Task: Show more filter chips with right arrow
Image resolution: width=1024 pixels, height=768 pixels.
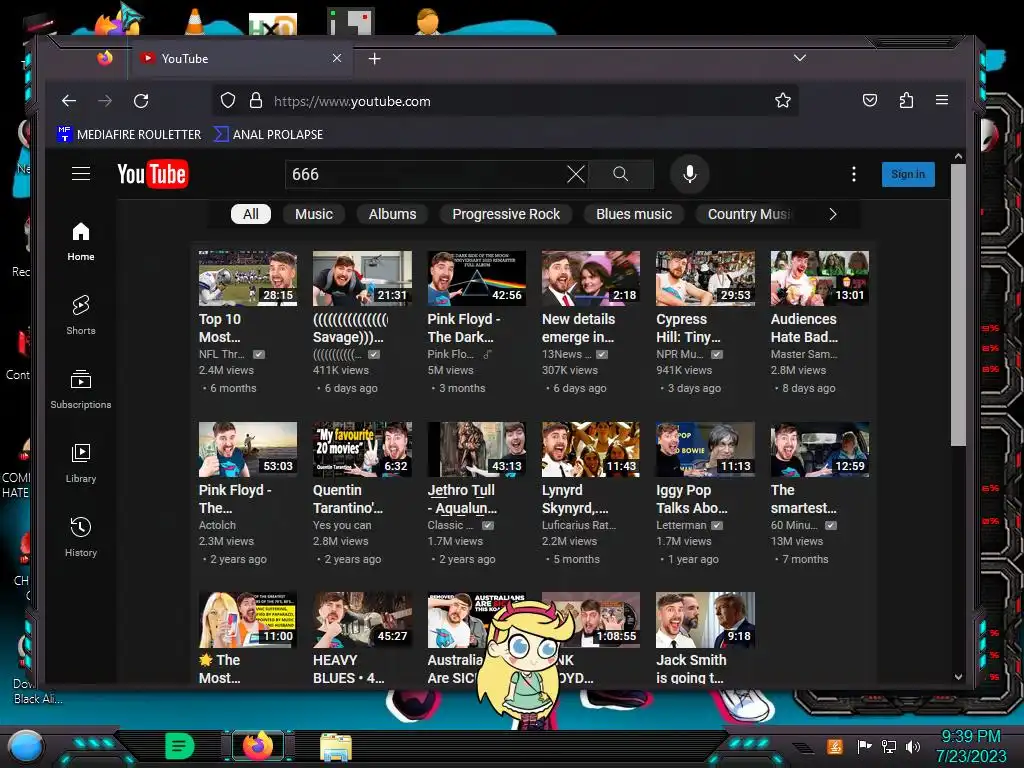Action: coord(833,214)
